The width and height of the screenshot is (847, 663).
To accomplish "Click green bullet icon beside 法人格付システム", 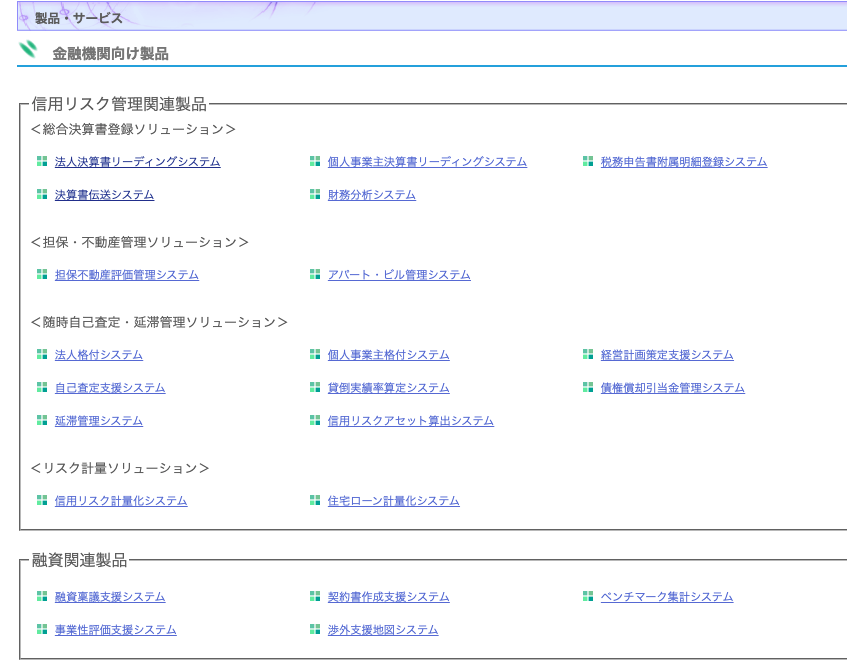I will (42, 354).
